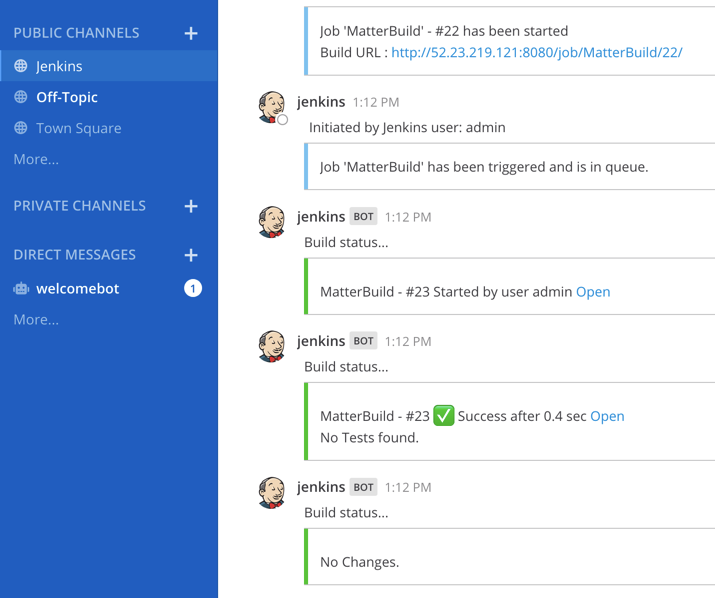Viewport: 715px width, 598px height.
Task: Switch to the Off-Topic channel
Action: click(x=109, y=97)
